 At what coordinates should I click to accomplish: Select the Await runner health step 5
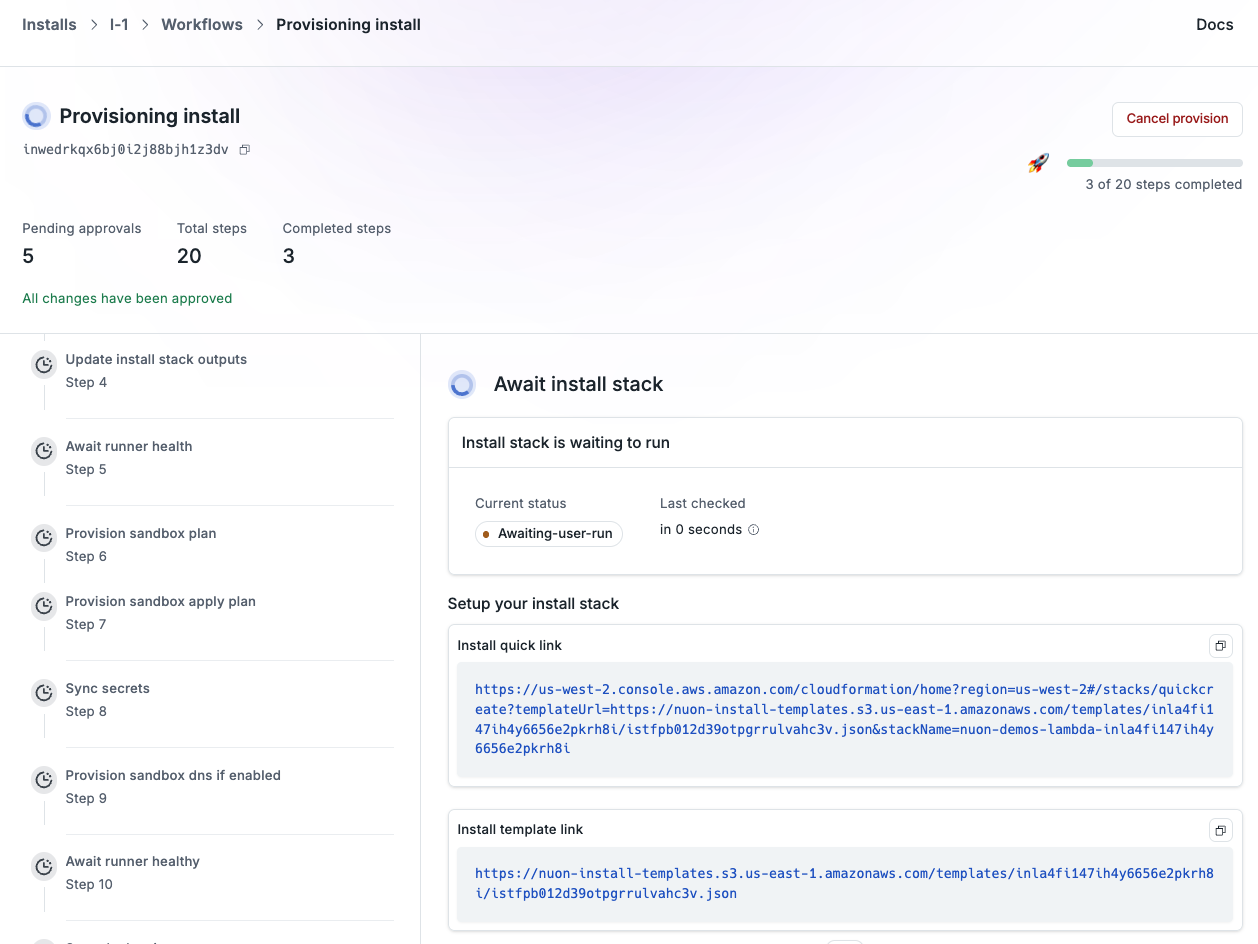[x=129, y=458]
